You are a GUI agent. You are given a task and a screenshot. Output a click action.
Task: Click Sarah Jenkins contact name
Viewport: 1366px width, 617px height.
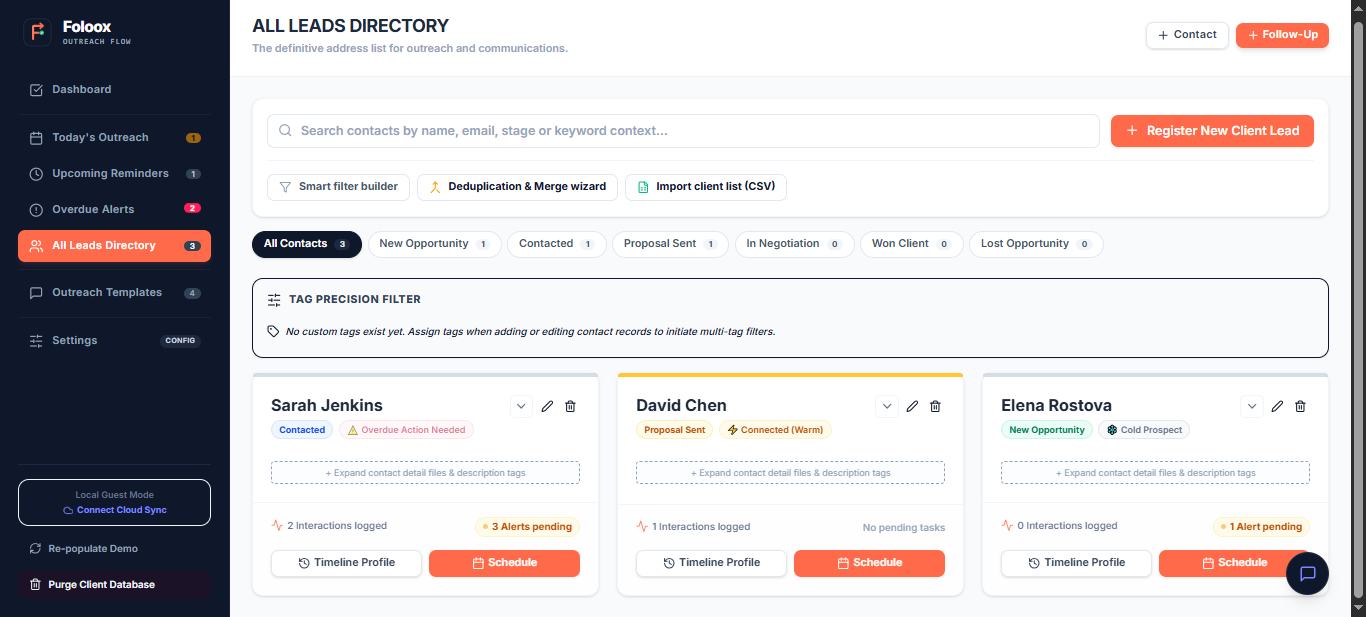327,406
